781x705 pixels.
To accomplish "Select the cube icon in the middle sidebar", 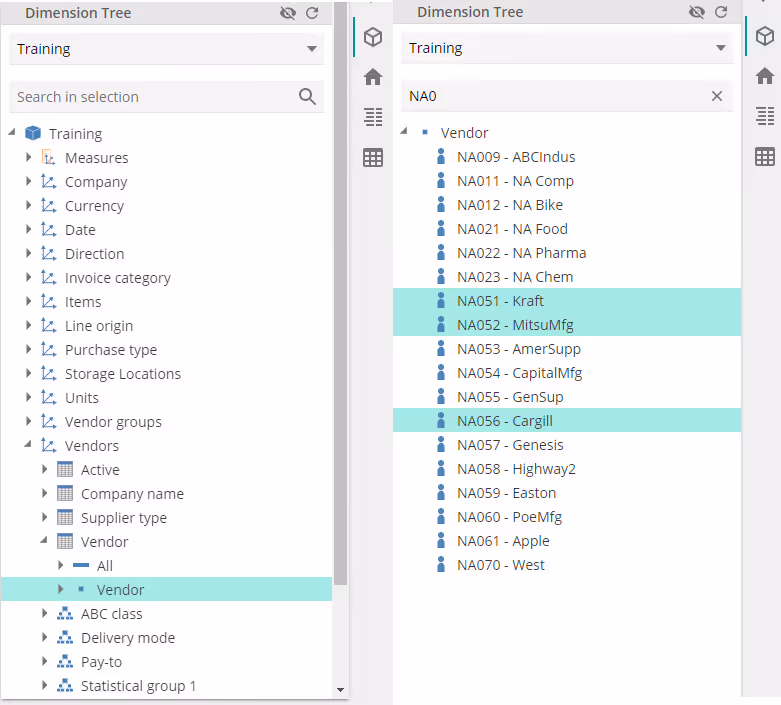I will 373,37.
